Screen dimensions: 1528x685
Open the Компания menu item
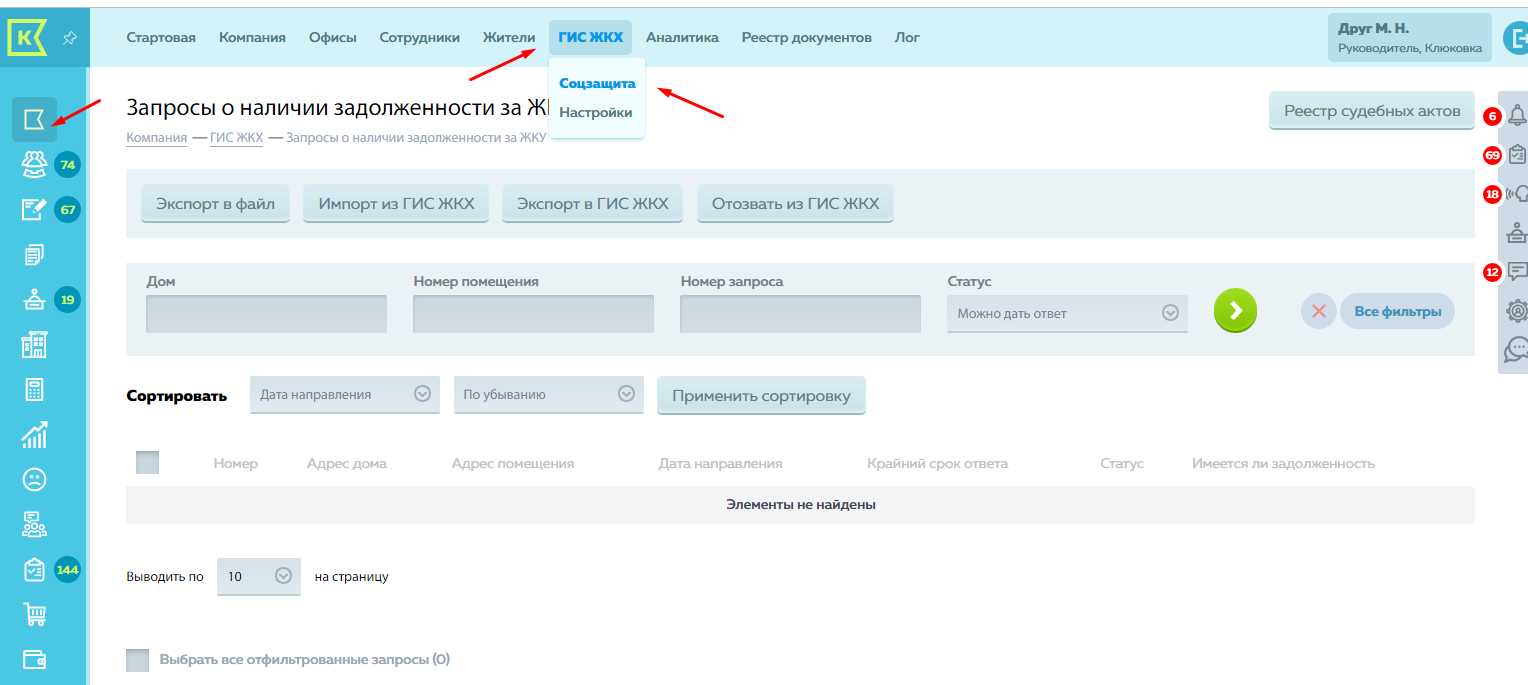click(252, 37)
